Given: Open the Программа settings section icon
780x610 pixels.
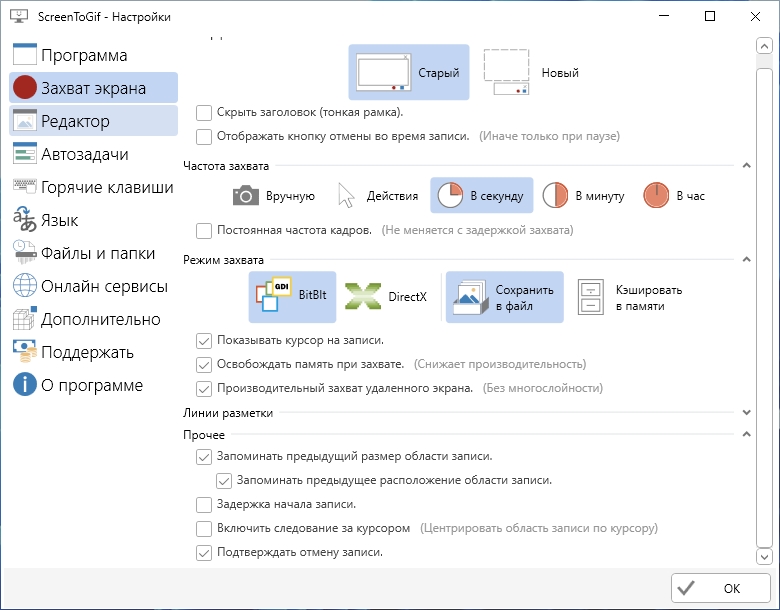Looking at the screenshot, I should (x=25, y=54).
